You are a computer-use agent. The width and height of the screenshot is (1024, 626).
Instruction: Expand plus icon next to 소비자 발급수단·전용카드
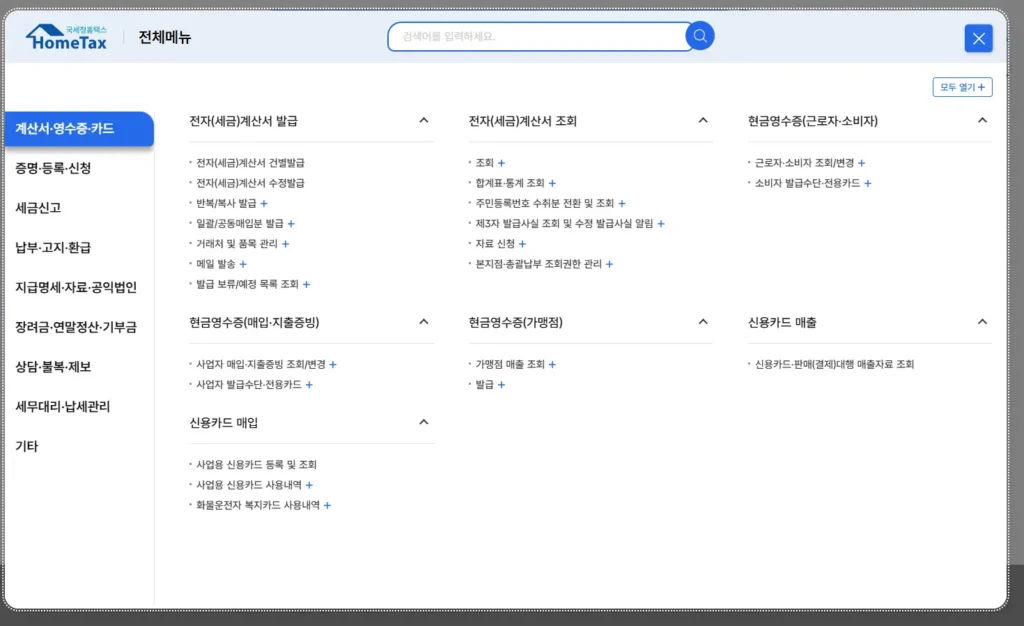868,183
